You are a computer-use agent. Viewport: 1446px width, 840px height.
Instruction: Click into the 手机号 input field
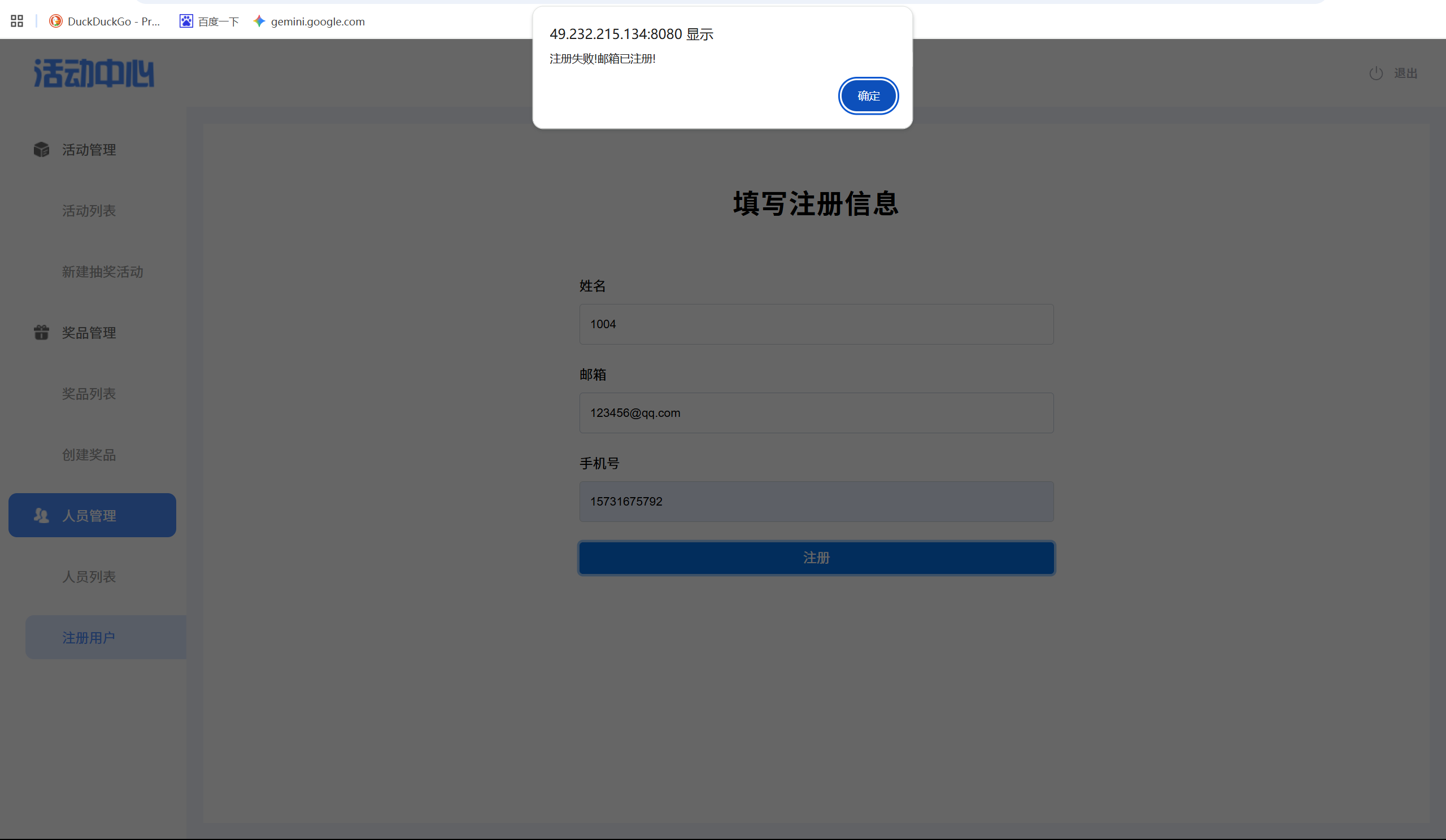tap(816, 502)
